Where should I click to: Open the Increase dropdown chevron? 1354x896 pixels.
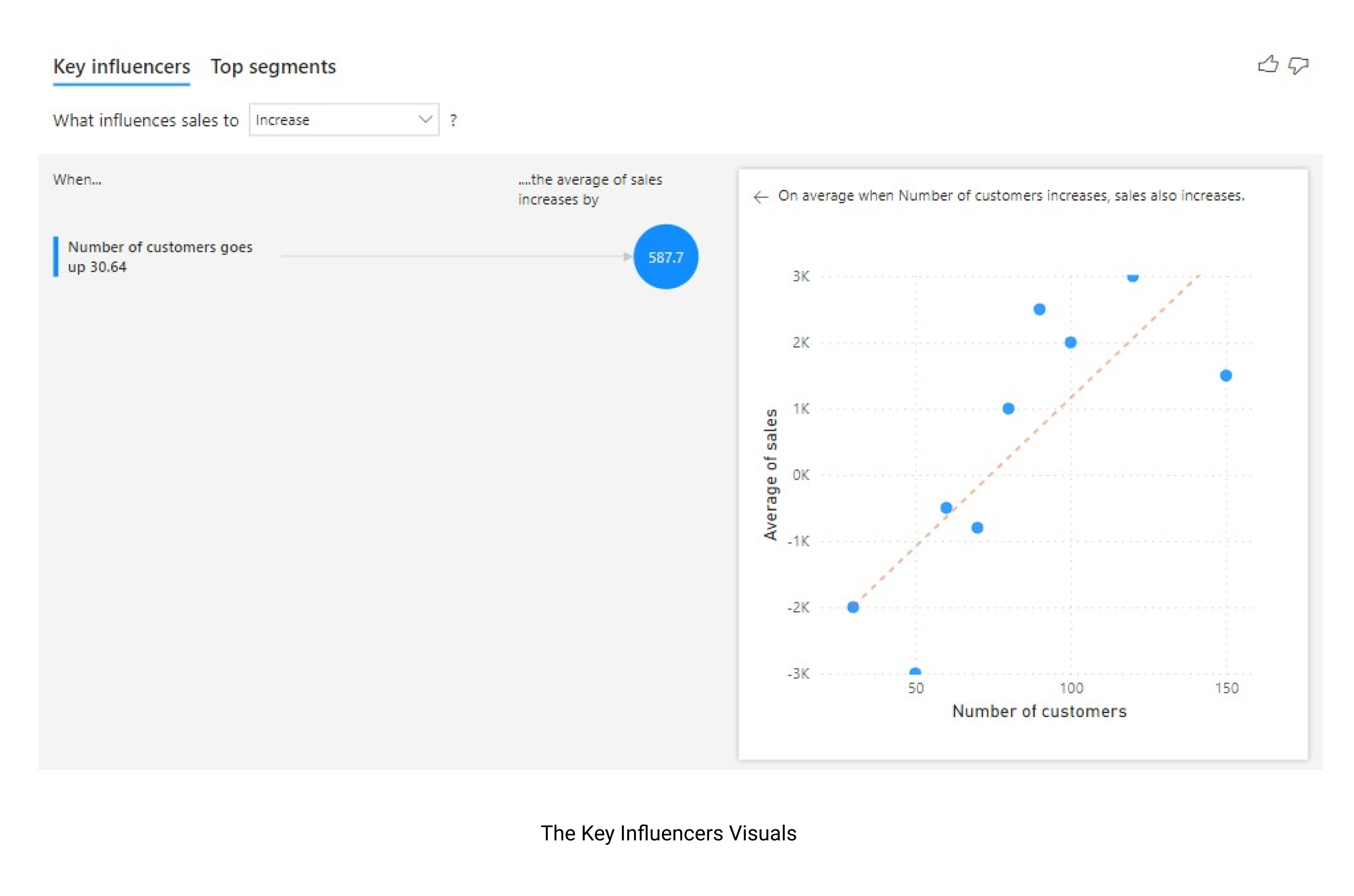pos(425,120)
